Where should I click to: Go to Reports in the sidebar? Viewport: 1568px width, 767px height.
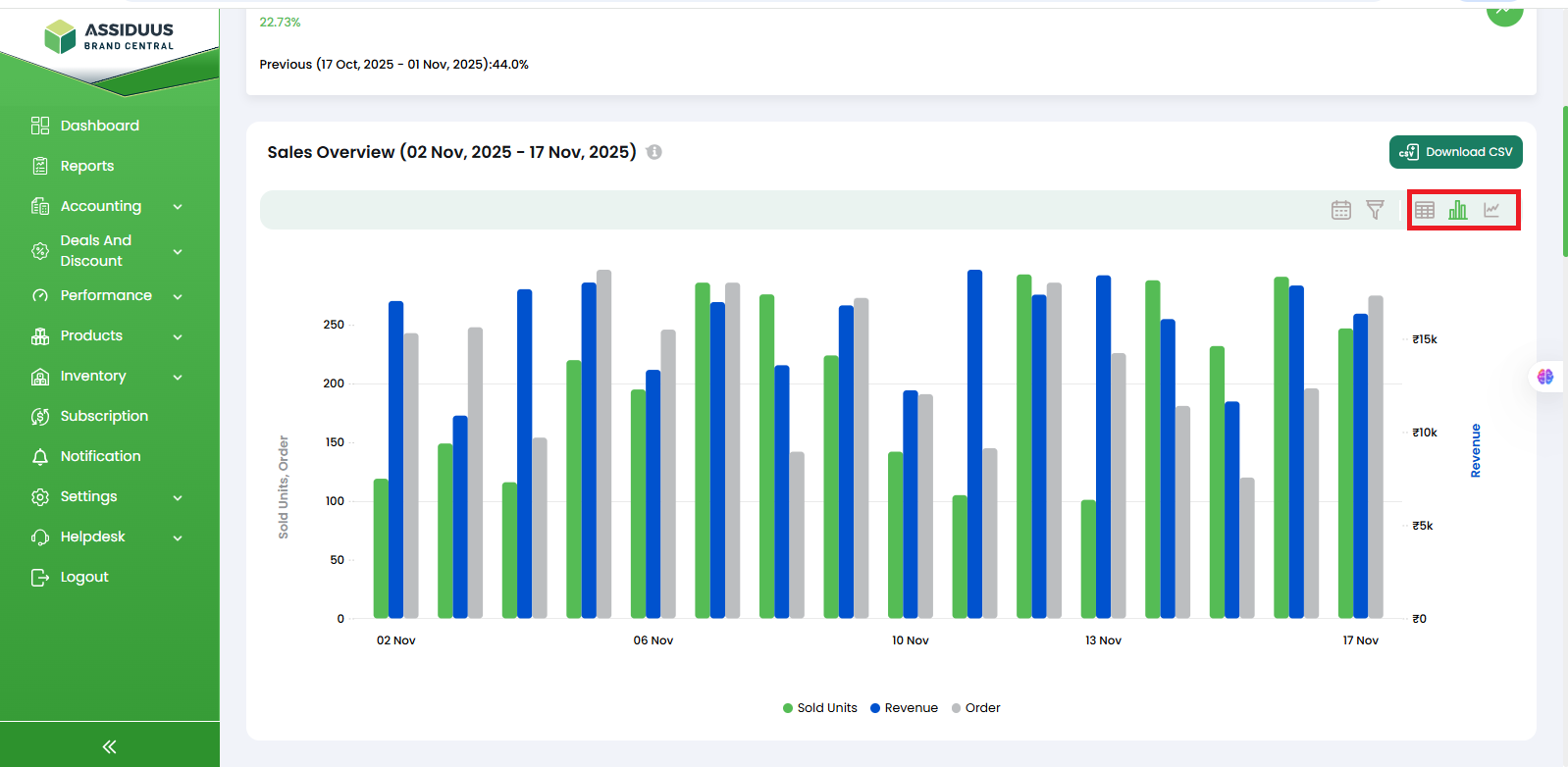click(86, 166)
